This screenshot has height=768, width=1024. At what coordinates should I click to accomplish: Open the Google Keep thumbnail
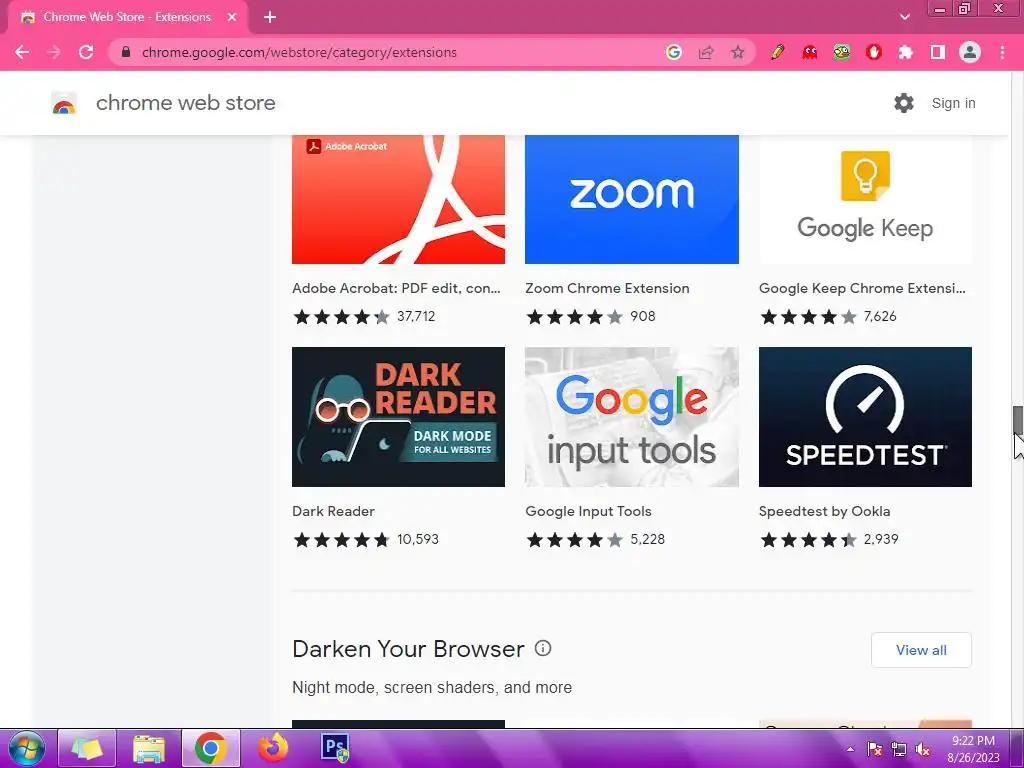click(x=865, y=199)
